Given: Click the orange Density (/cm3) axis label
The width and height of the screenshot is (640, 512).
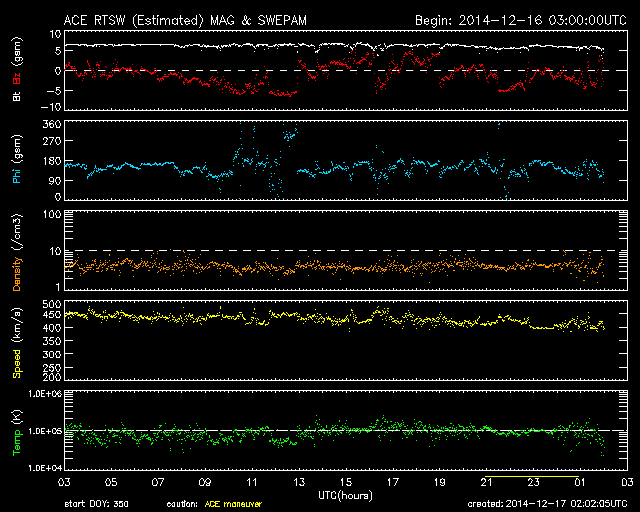Looking at the screenshot, I should coord(16,254).
